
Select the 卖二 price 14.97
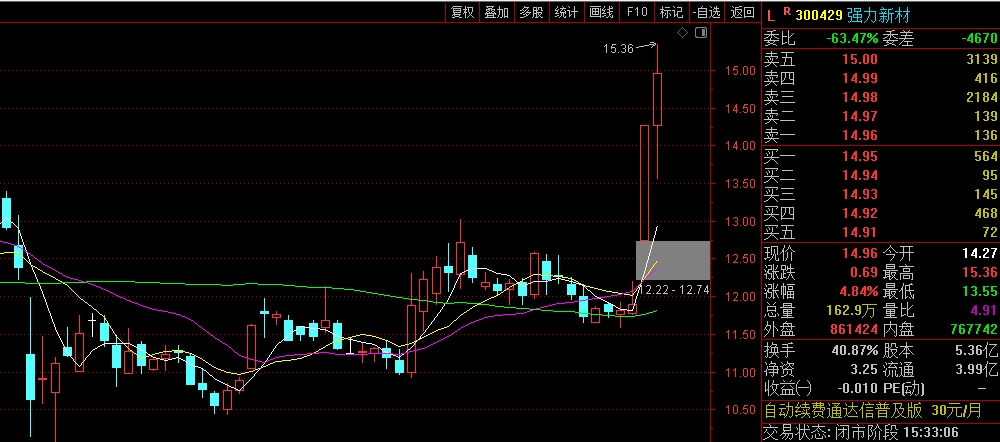[860, 116]
